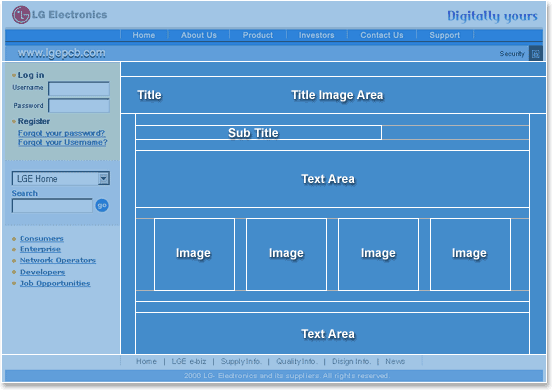This screenshot has height=391, width=554.
Task: Follow the Consumers link
Action: tap(42, 239)
